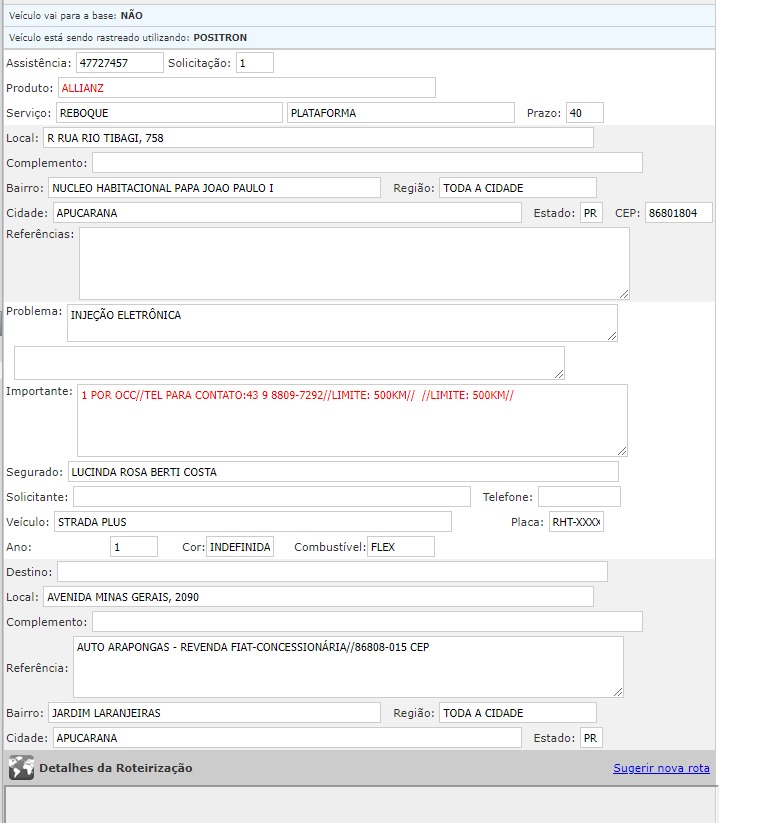Select the Veículo field with STRADA PLUS

[x=252, y=522]
